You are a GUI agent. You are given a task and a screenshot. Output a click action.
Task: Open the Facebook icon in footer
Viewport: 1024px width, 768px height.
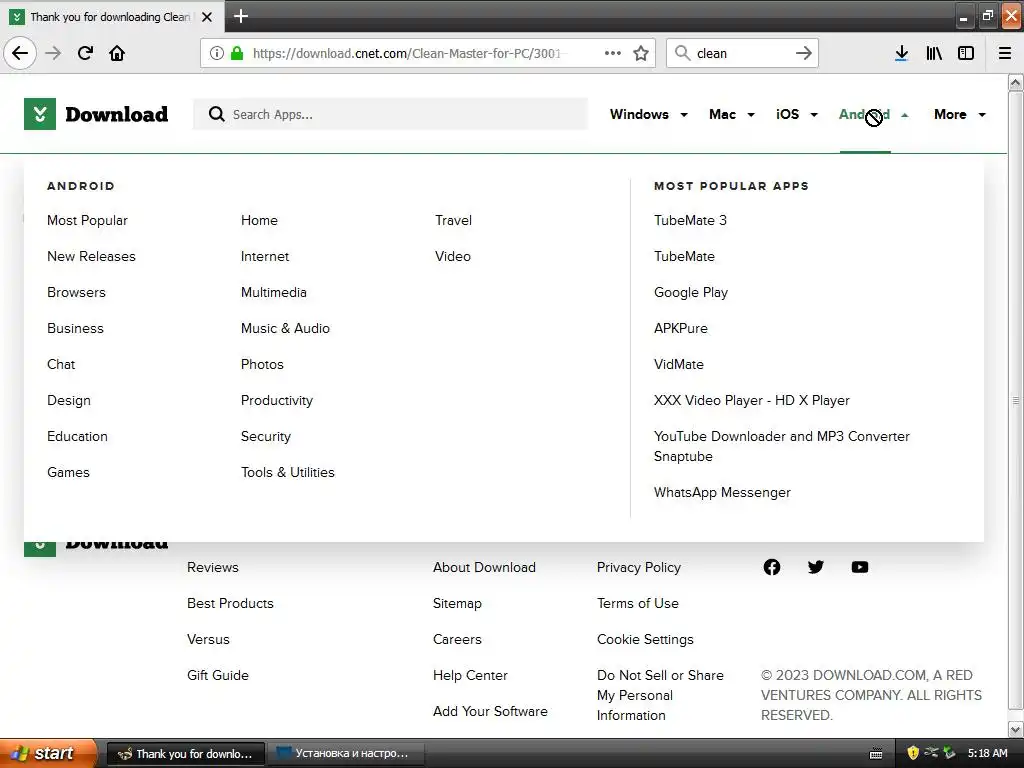[x=772, y=567]
